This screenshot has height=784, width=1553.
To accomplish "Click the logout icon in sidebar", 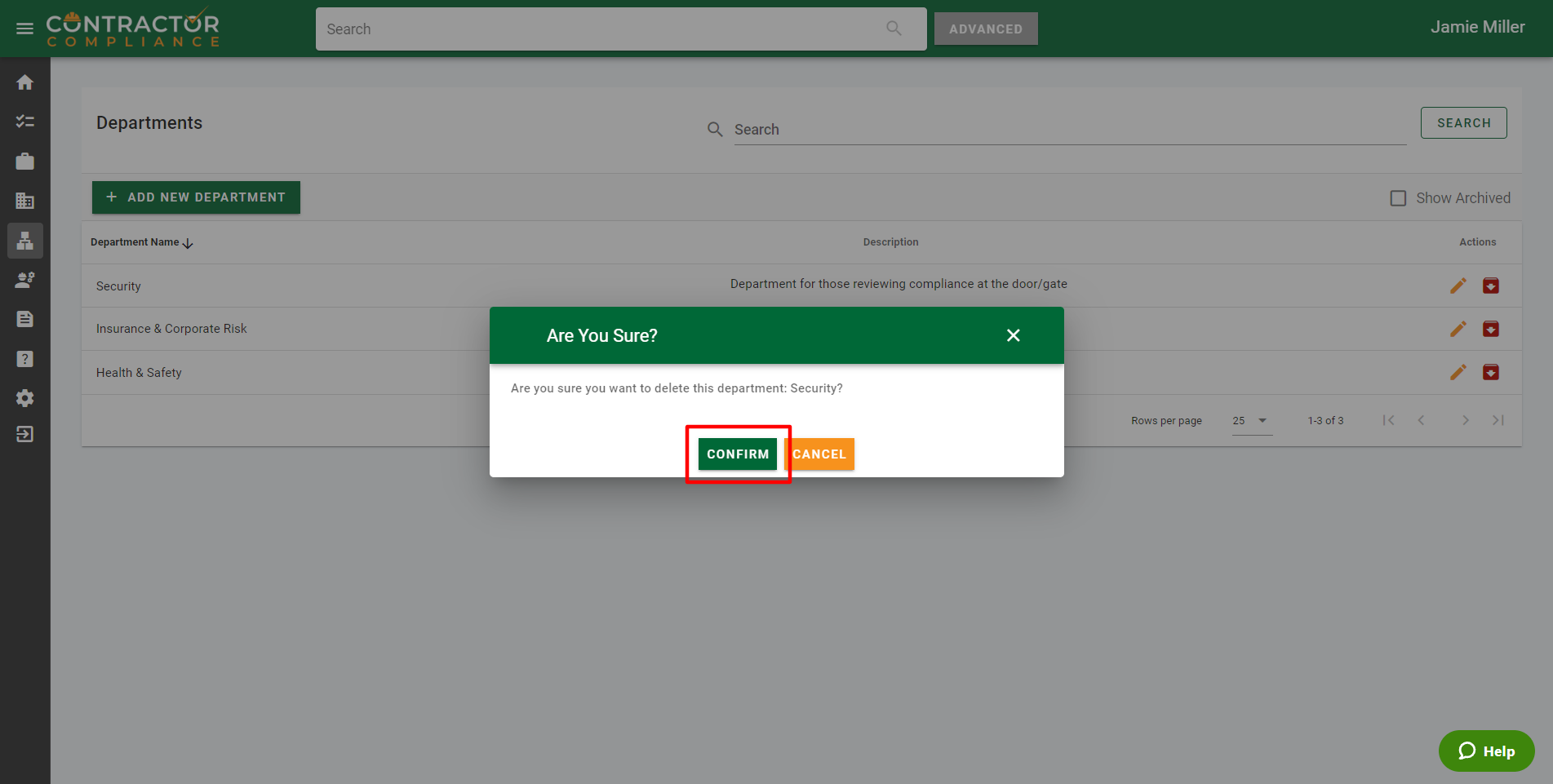I will [x=24, y=434].
